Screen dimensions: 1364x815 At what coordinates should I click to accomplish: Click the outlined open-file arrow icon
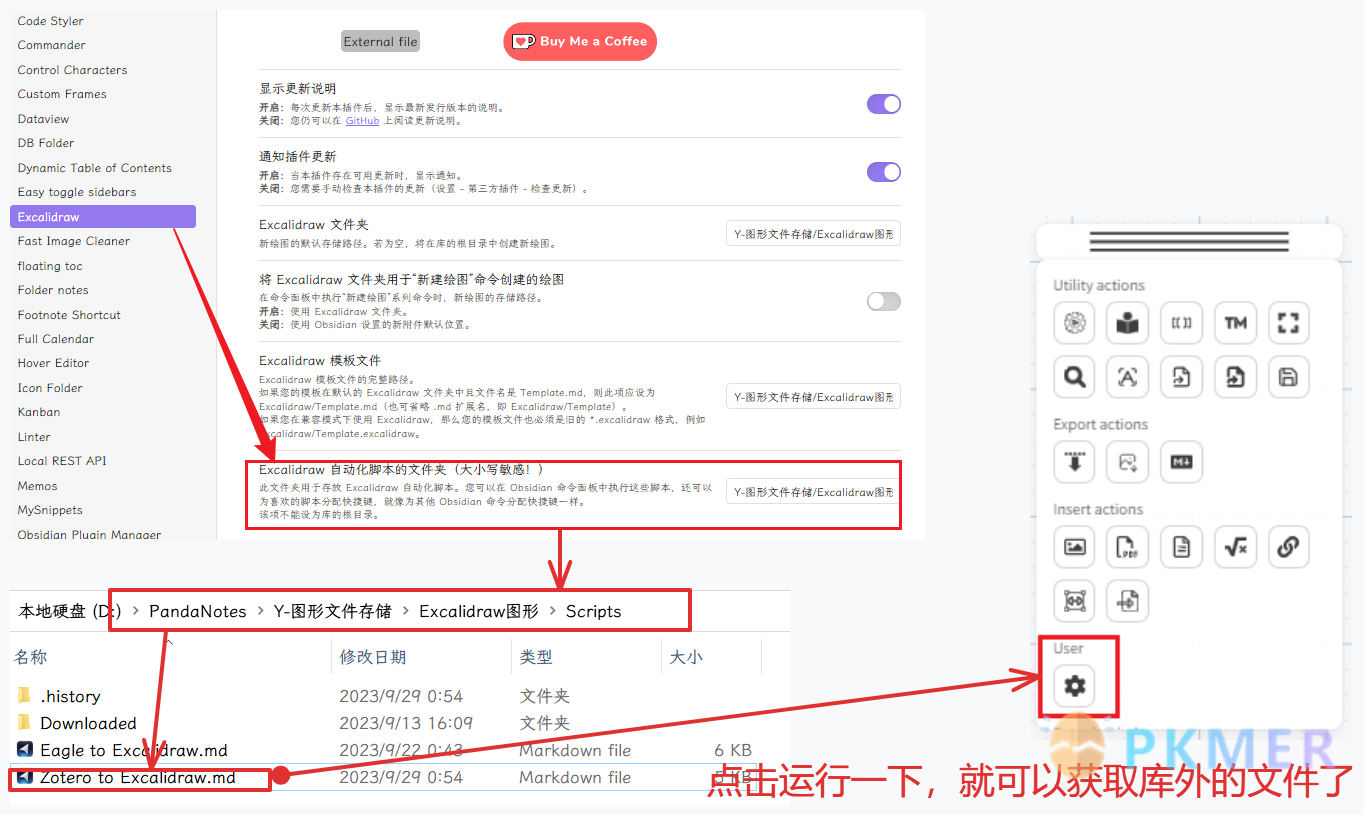[x=1181, y=377]
